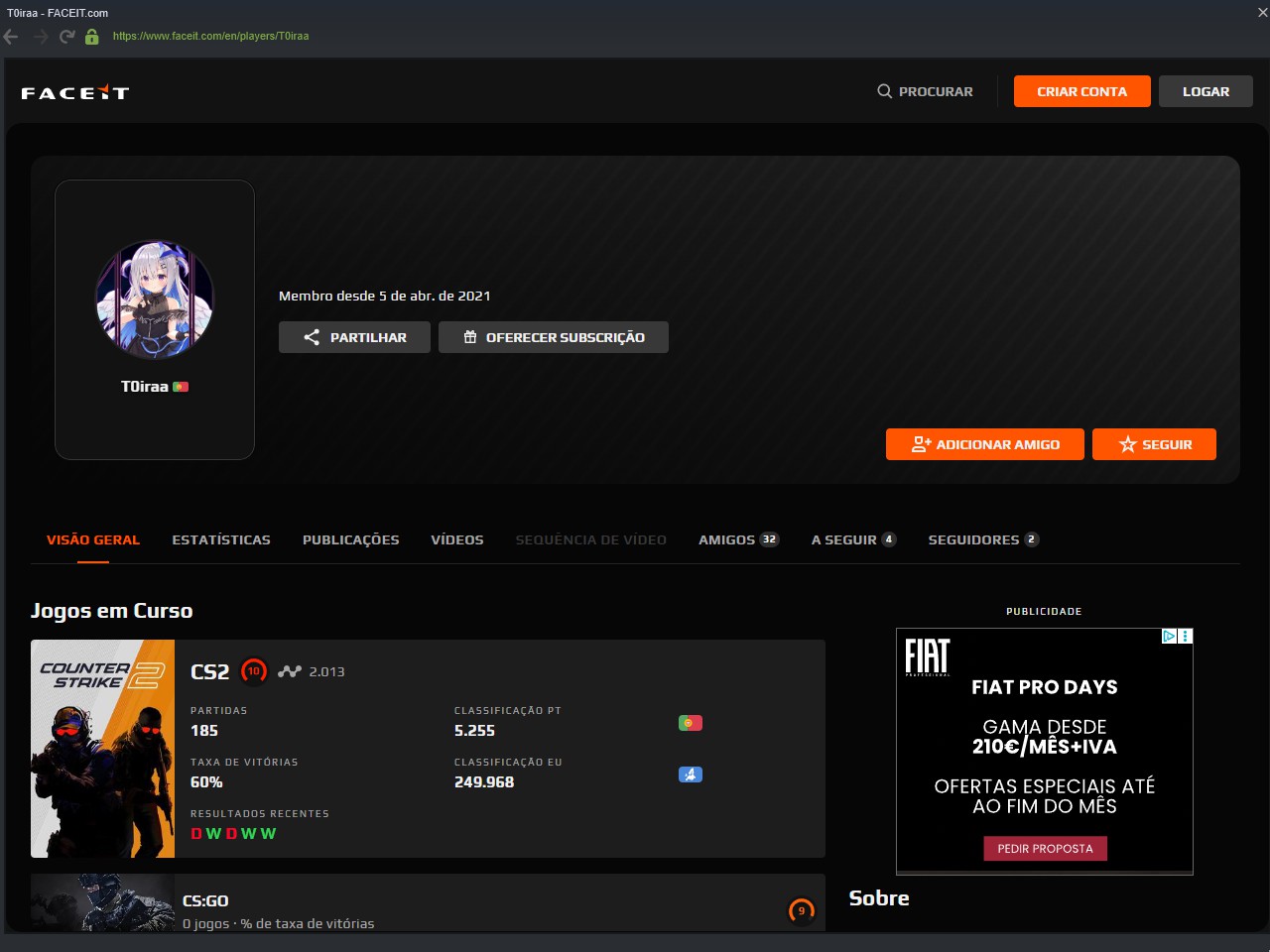This screenshot has height=952, width=1270.
Task: Open the Seguidores tab
Action: (983, 539)
